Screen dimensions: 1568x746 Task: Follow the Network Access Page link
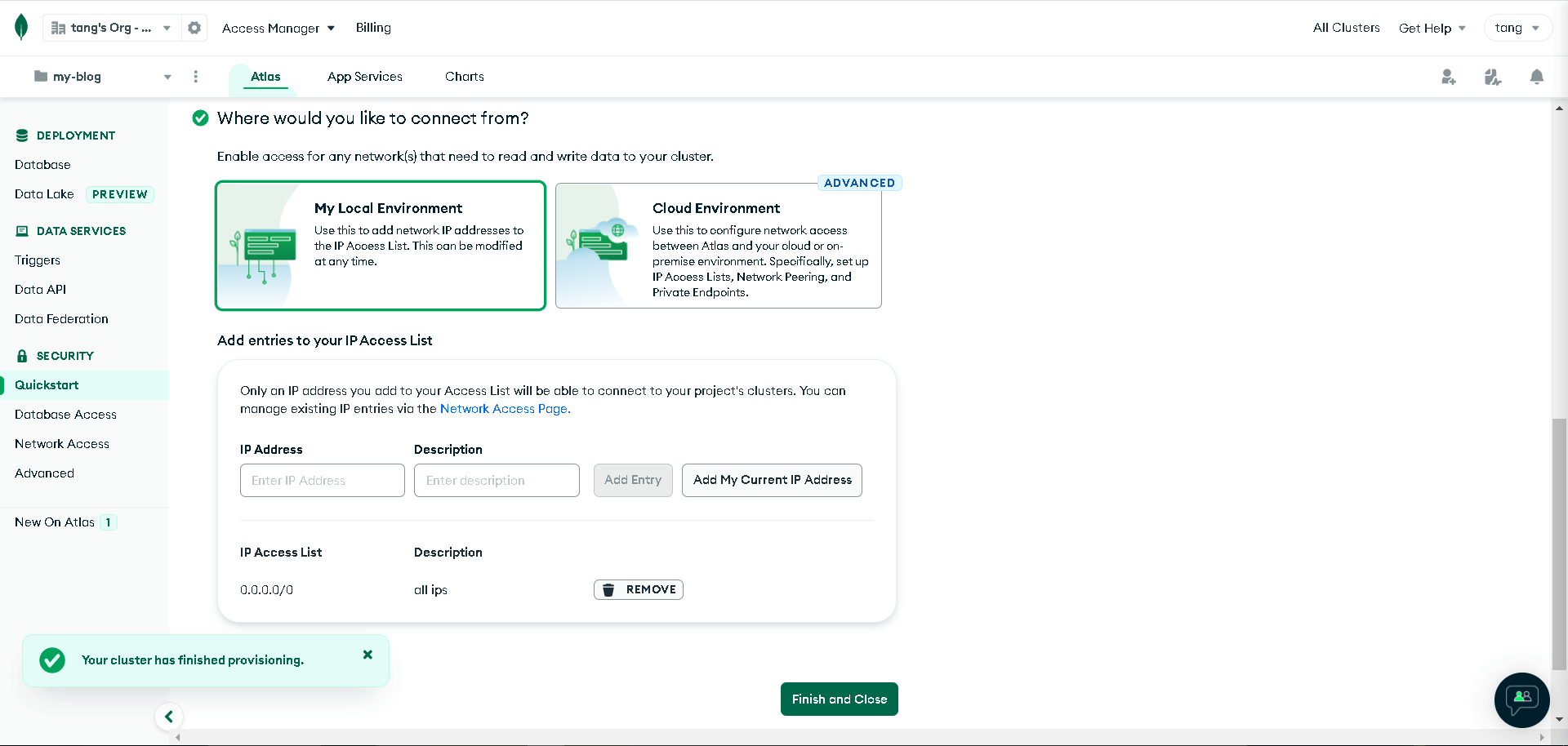[505, 409]
